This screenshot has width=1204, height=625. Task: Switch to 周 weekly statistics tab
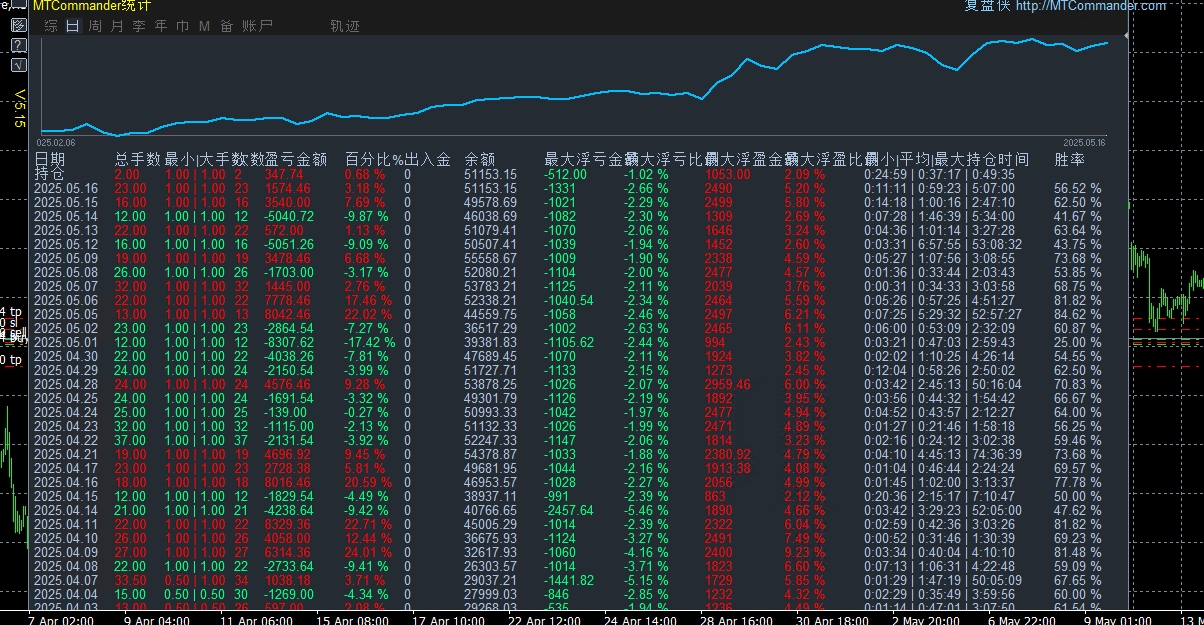click(x=95, y=26)
